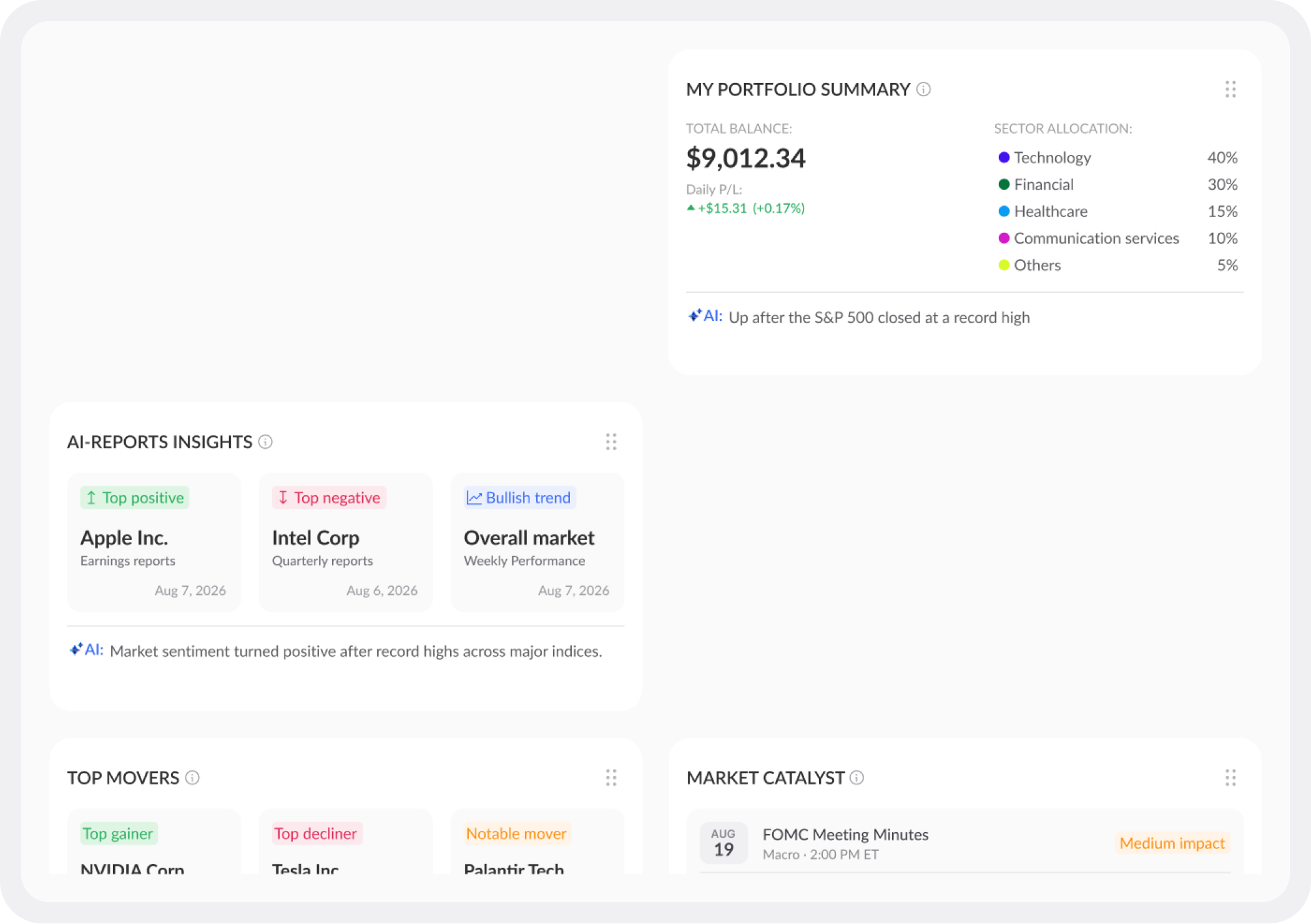Click the Market Catalyst info icon
The width and height of the screenshot is (1311, 924).
857,778
